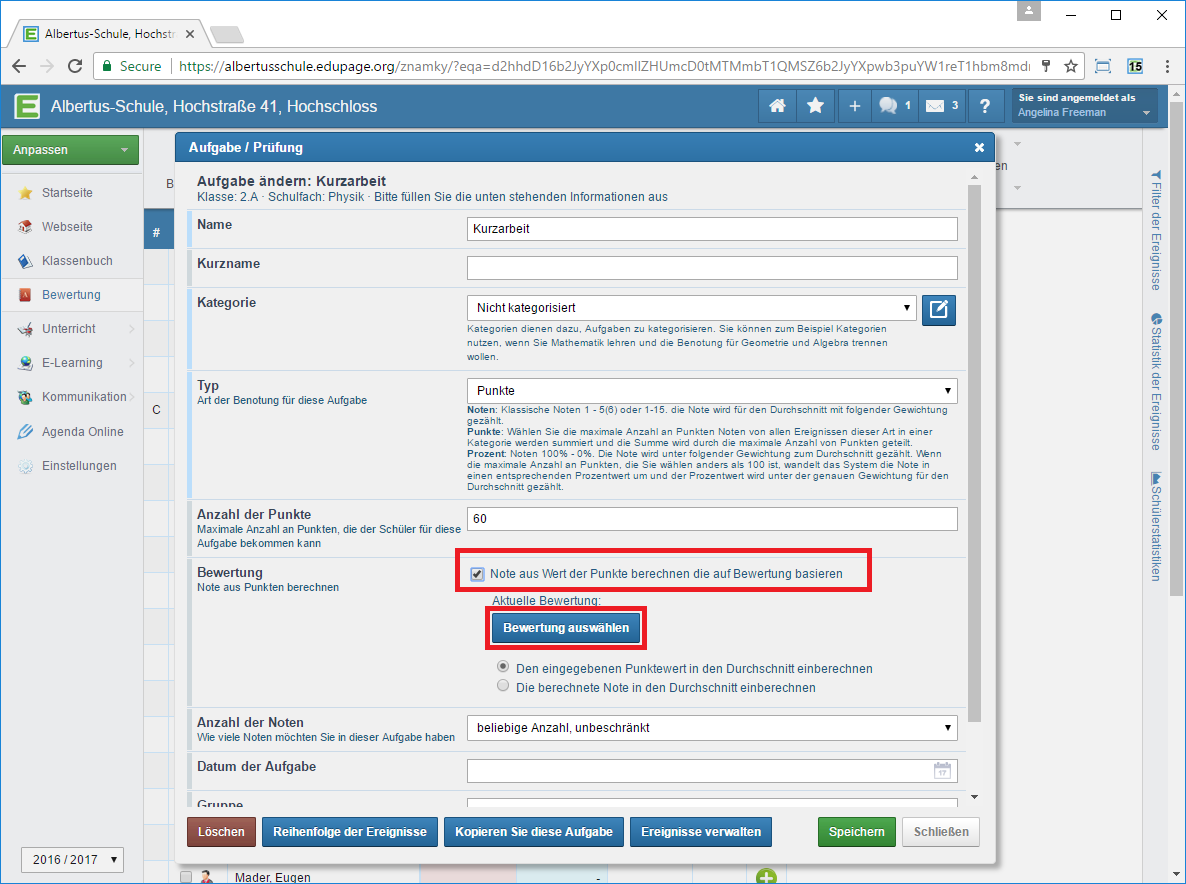Viewport: 1186px width, 884px height.
Task: Click the calendar 15 extension icon
Action: [1135, 67]
